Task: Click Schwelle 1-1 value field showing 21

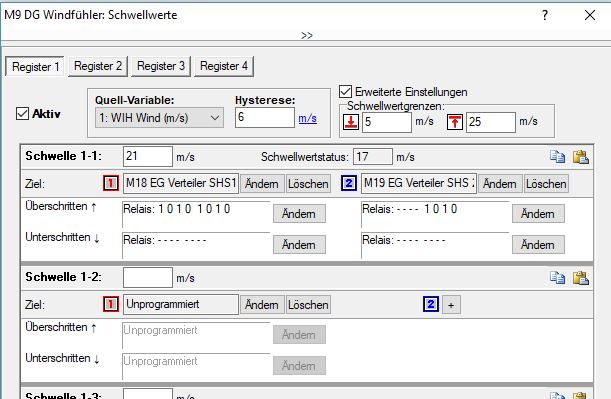Action: (148, 157)
